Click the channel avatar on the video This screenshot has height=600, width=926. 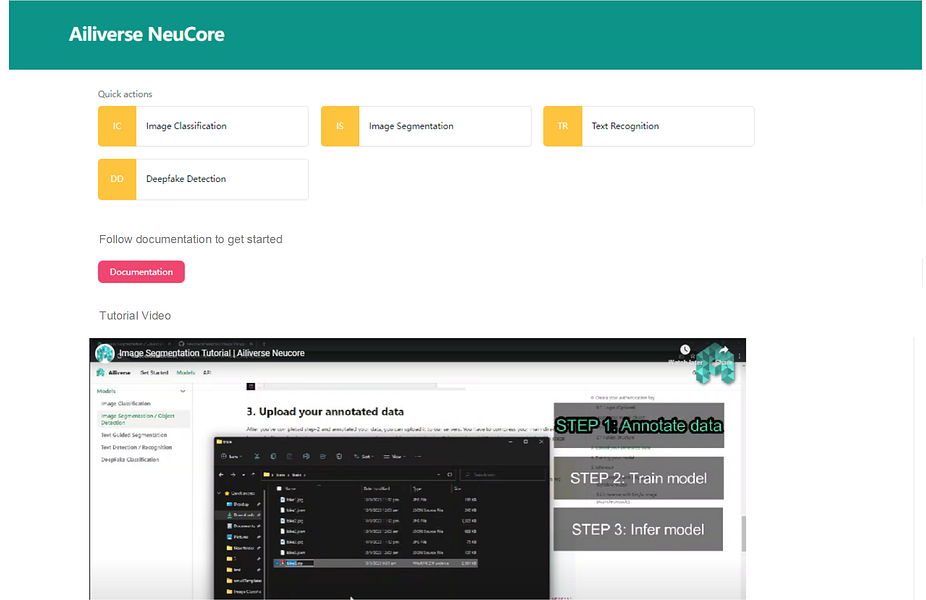tap(105, 353)
